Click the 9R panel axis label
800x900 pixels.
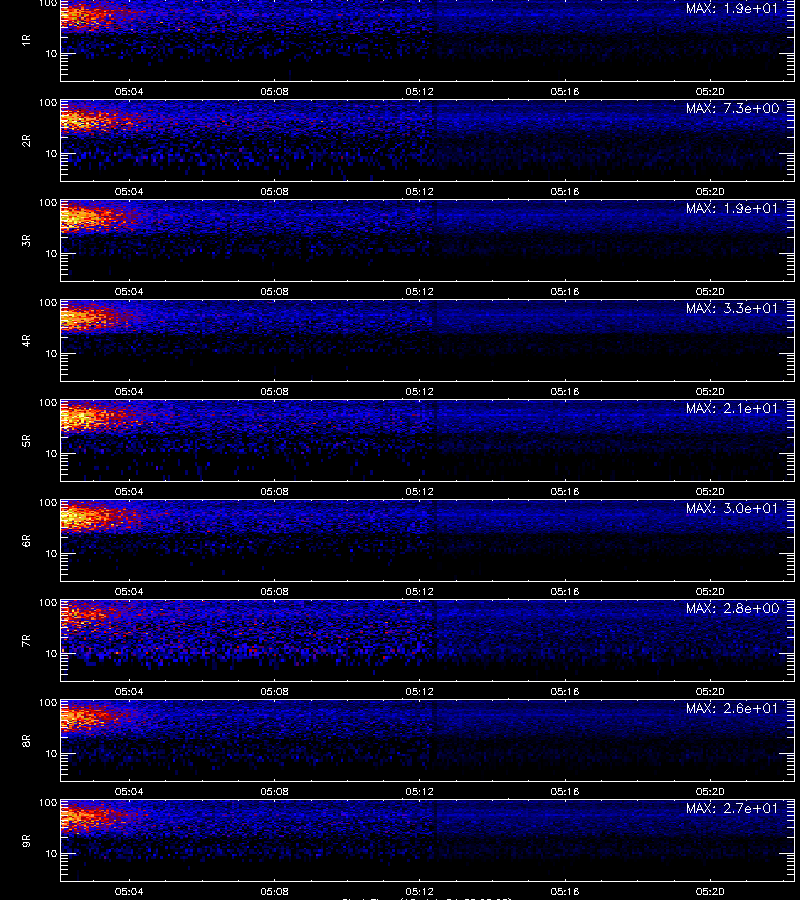[26, 840]
